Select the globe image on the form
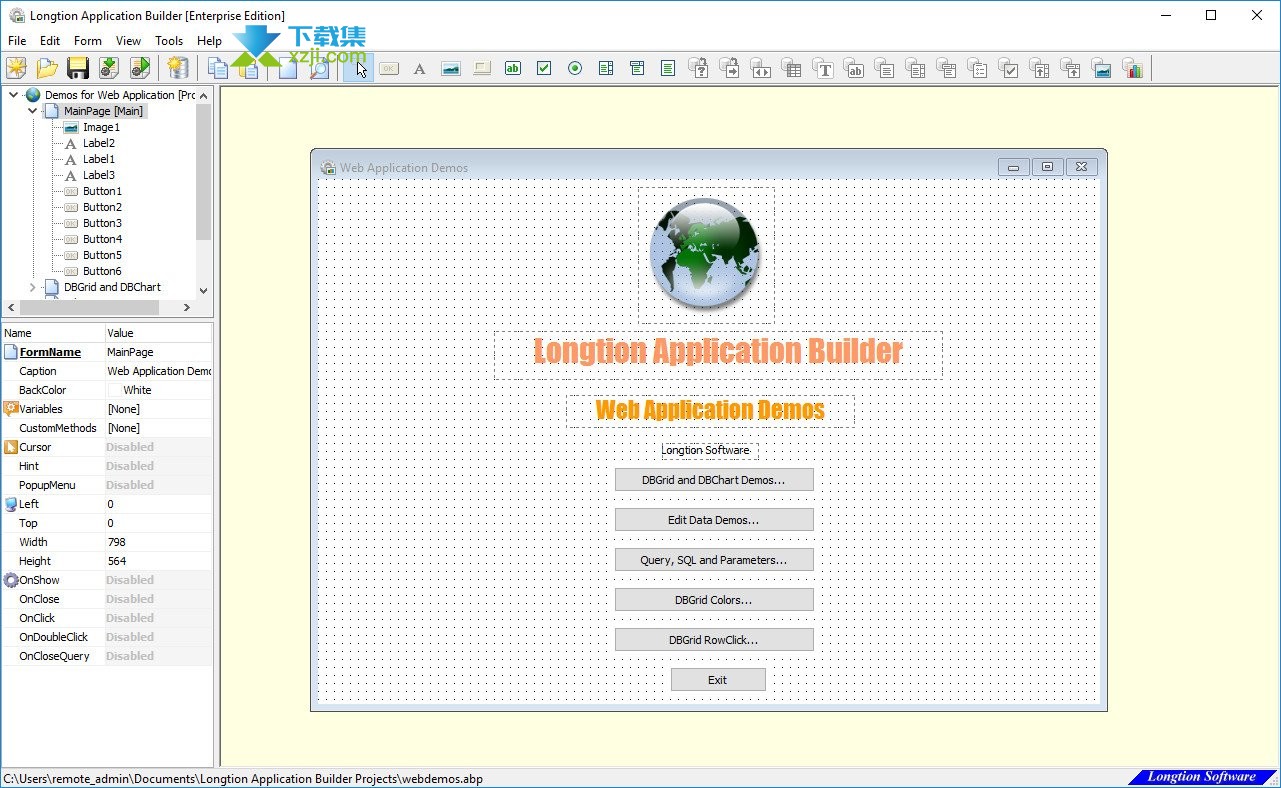 click(x=705, y=255)
